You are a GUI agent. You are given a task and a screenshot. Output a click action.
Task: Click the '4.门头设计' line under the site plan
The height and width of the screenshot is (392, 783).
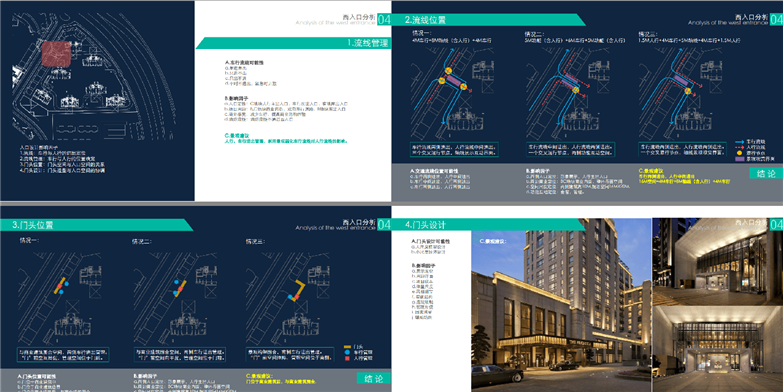click(62, 170)
